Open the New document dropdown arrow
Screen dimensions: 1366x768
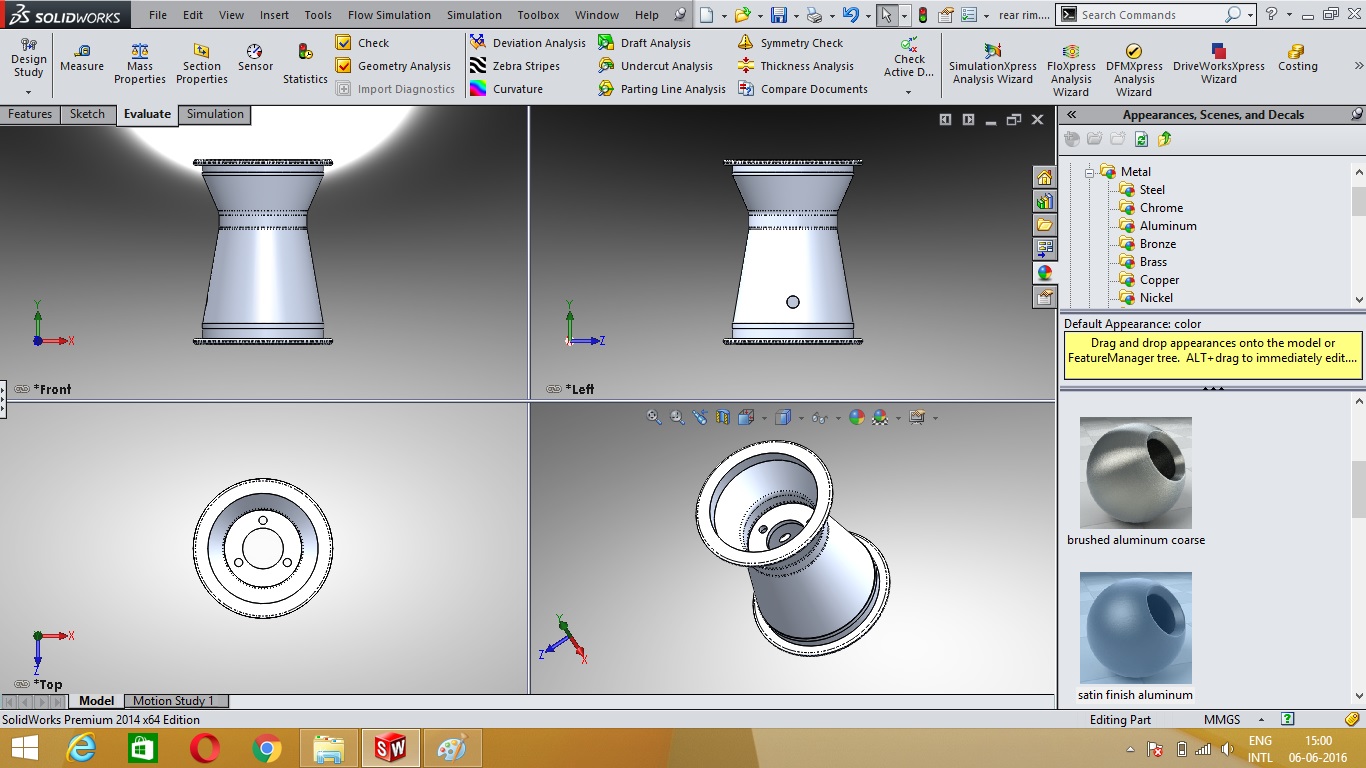[724, 15]
